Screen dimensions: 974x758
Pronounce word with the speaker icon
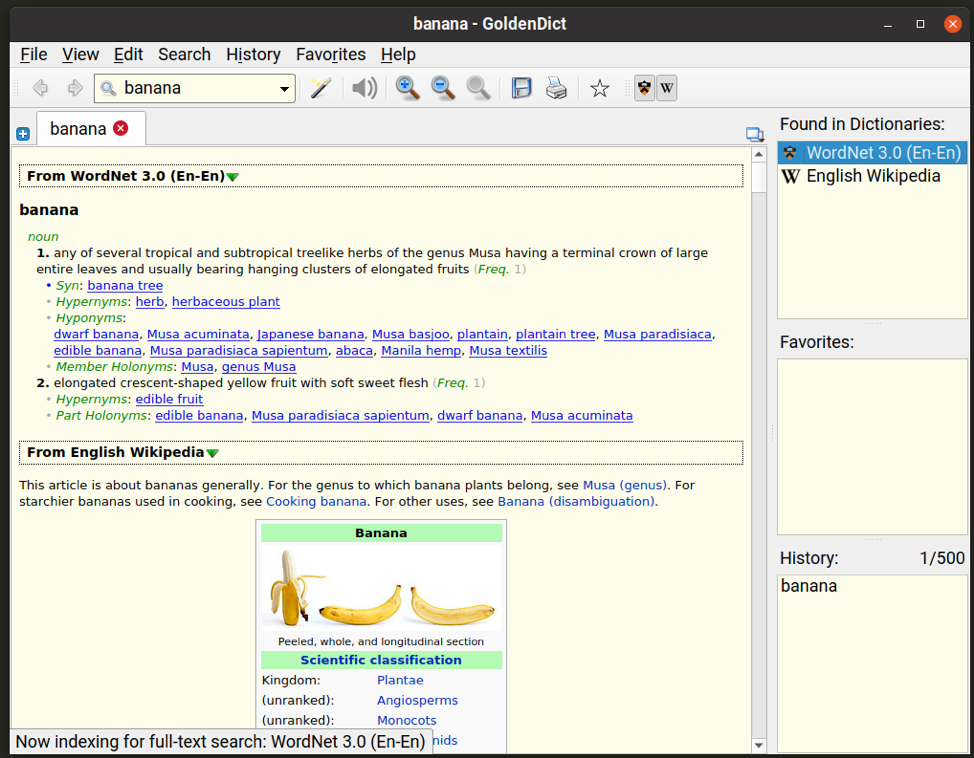point(365,88)
